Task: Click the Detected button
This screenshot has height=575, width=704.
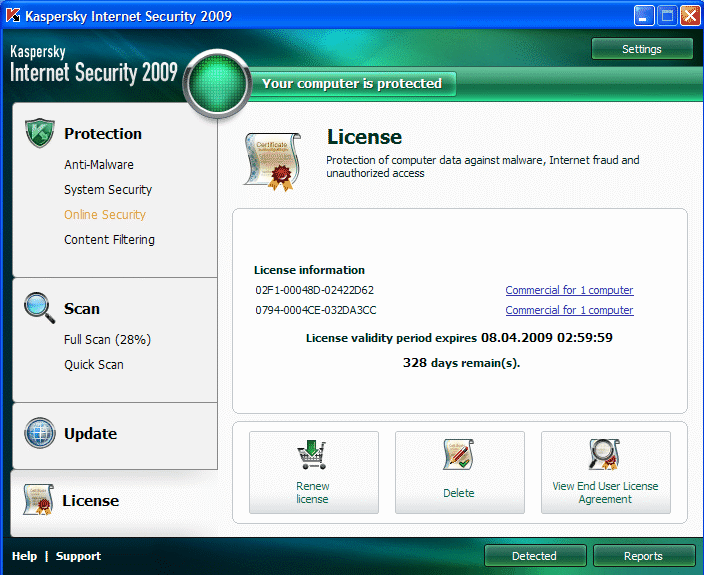Action: coord(535,556)
